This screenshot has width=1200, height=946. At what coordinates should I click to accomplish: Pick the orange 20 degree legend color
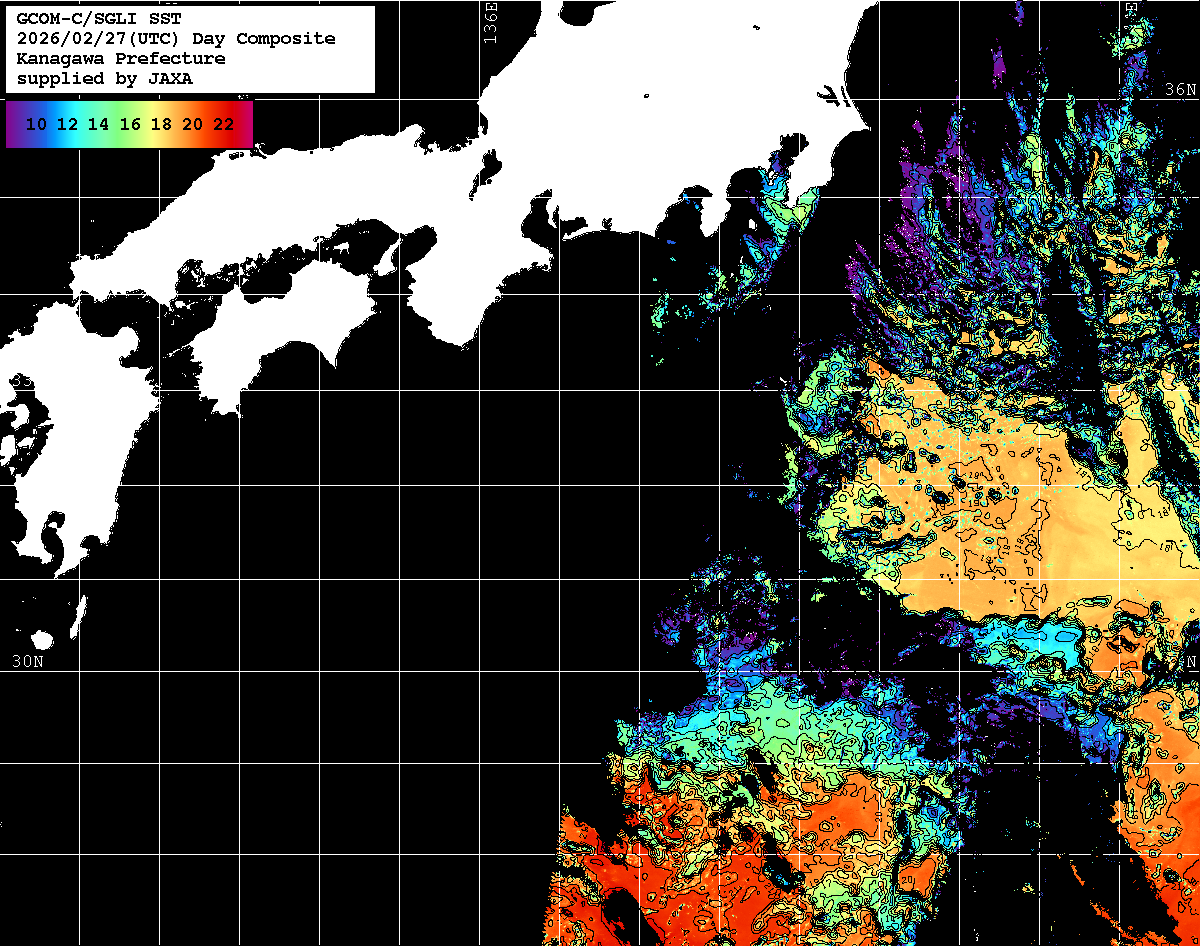[192, 125]
